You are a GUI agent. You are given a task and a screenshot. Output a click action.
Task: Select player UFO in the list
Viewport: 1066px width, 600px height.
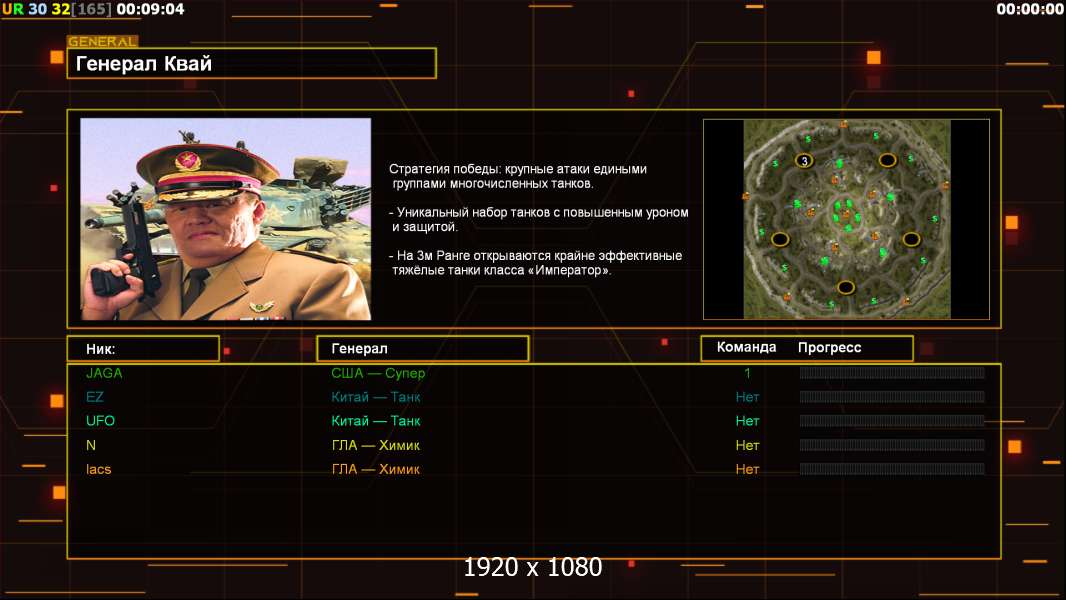coord(100,421)
